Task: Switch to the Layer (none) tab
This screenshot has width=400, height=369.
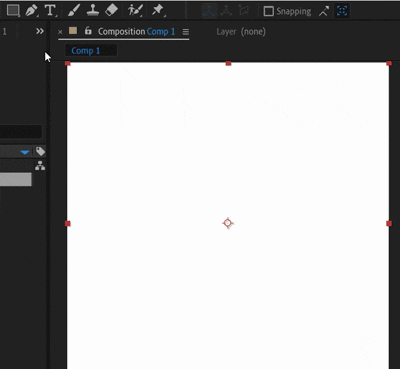Action: (241, 32)
